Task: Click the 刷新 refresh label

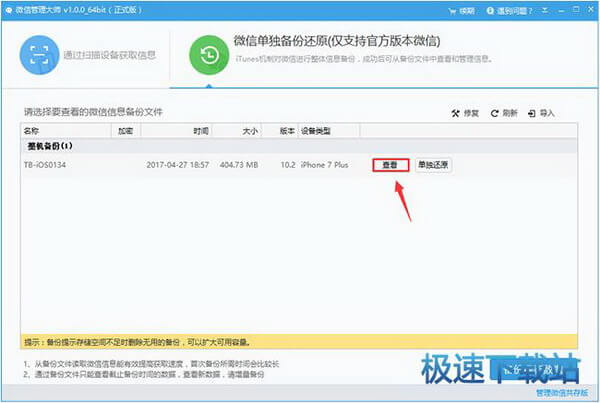Action: point(510,113)
